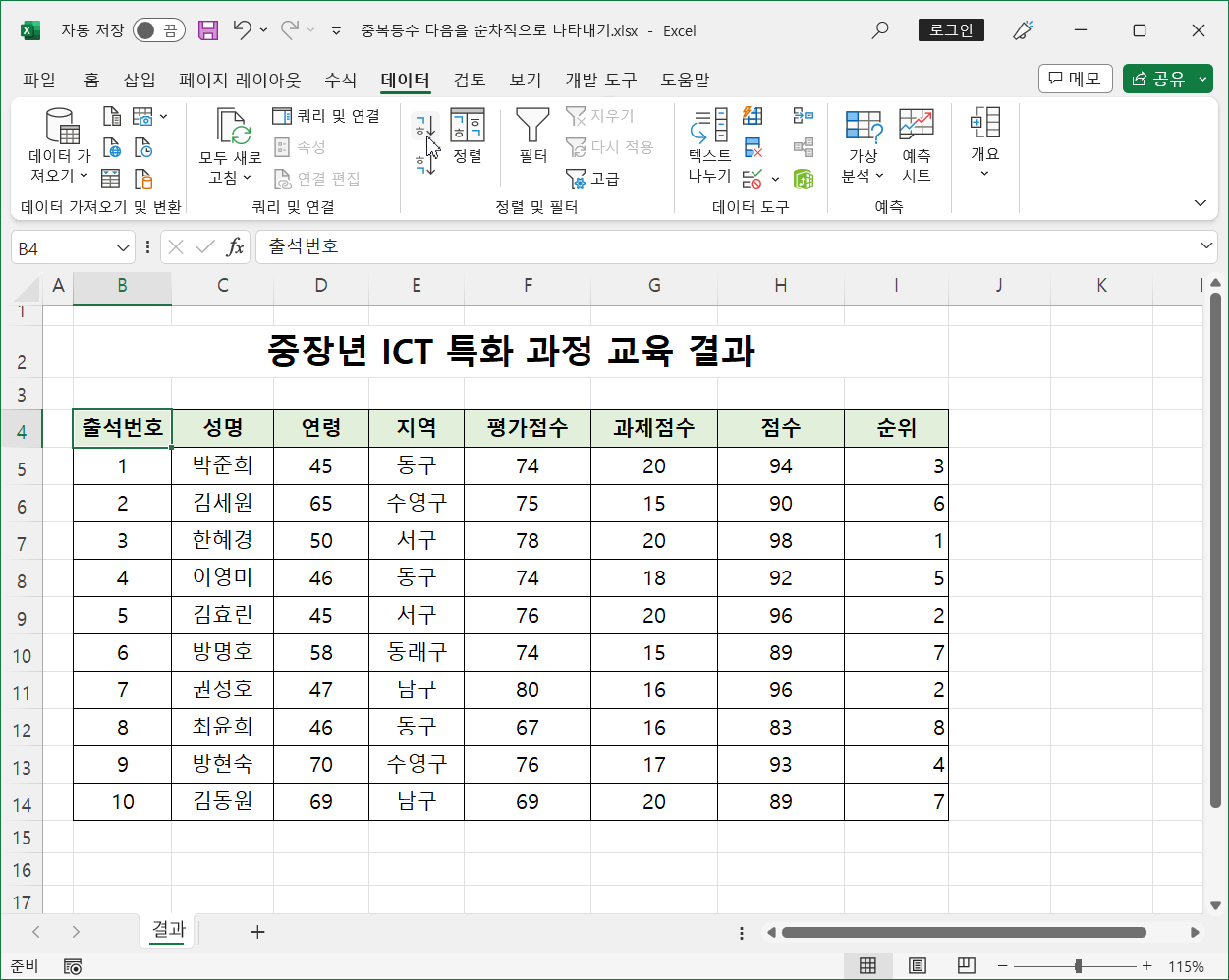Image resolution: width=1229 pixels, height=980 pixels.
Task: Switch to Normal view in status bar
Action: [867, 966]
